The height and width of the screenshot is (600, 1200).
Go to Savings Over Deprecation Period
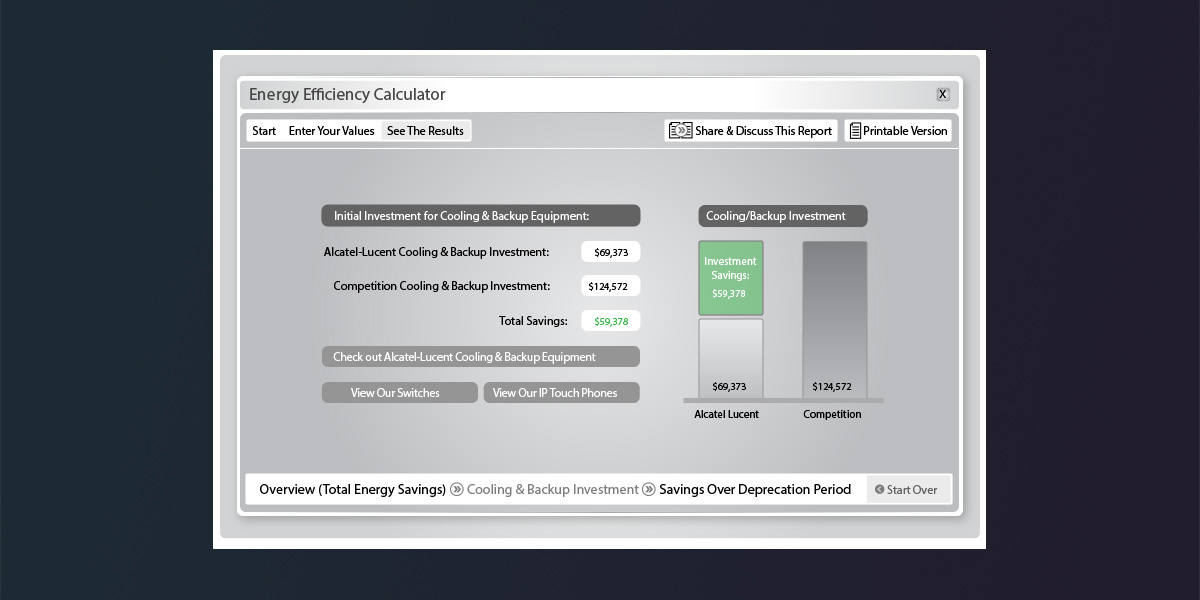coord(755,490)
